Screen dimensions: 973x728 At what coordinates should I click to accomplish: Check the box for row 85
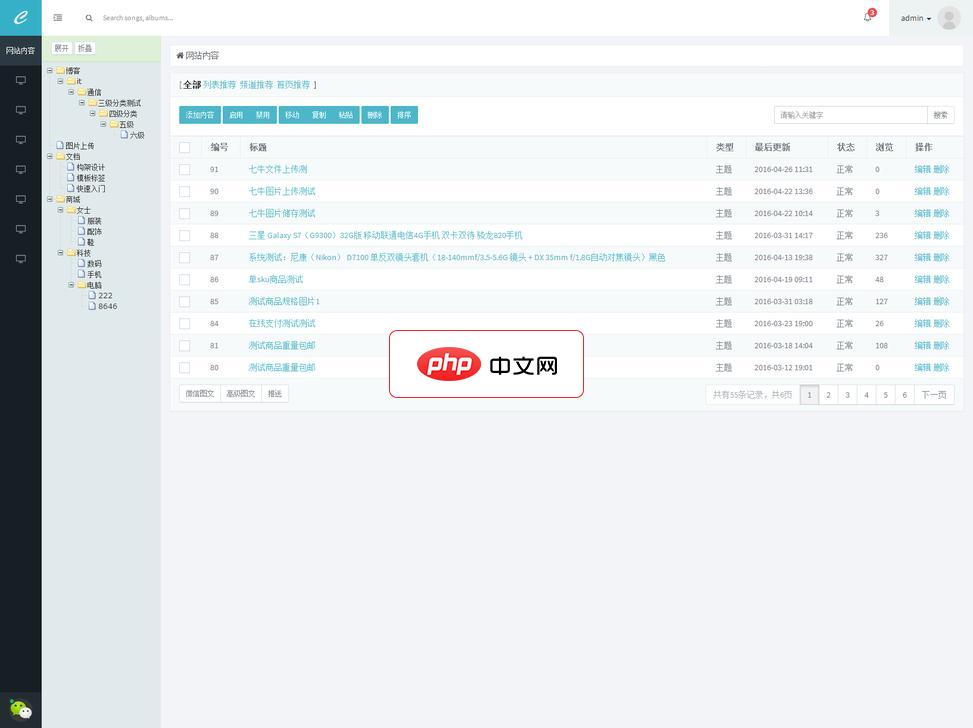pos(184,302)
